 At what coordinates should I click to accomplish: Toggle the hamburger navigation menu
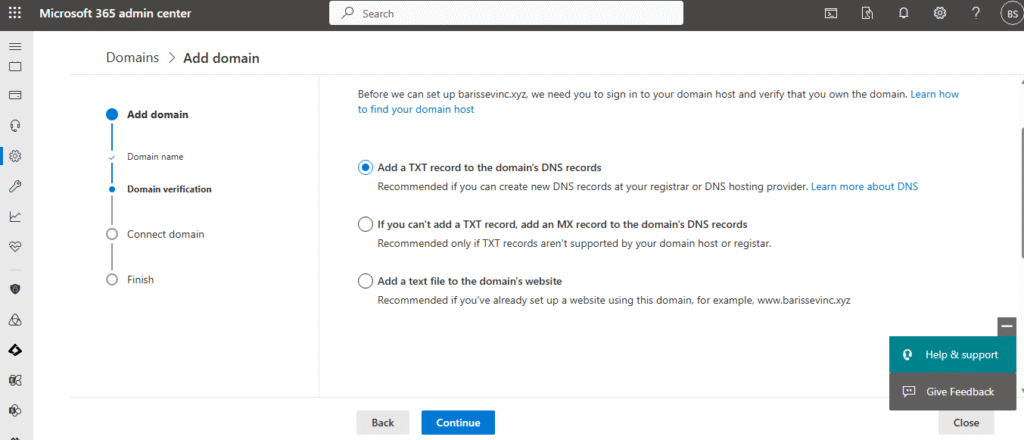(x=15, y=47)
